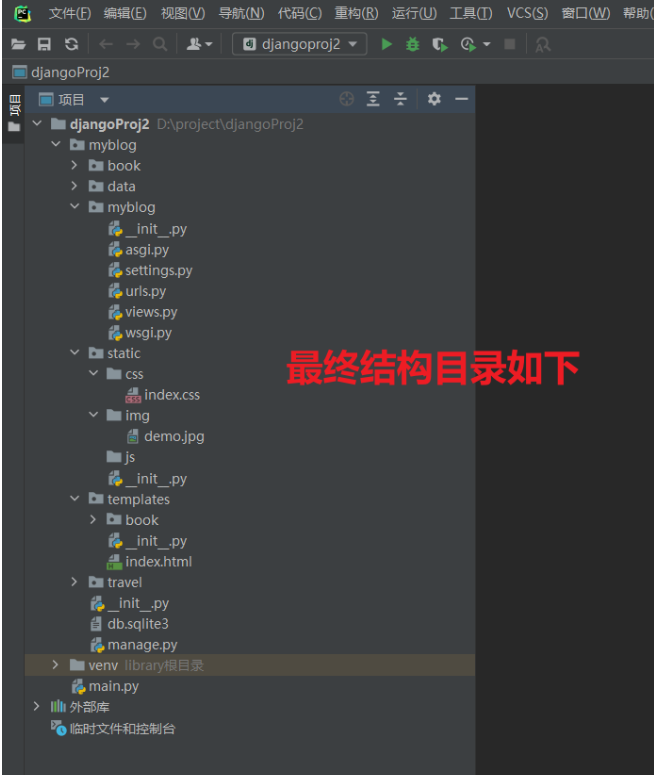Collapse the templates folder
This screenshot has height=775, width=654.
point(75,498)
